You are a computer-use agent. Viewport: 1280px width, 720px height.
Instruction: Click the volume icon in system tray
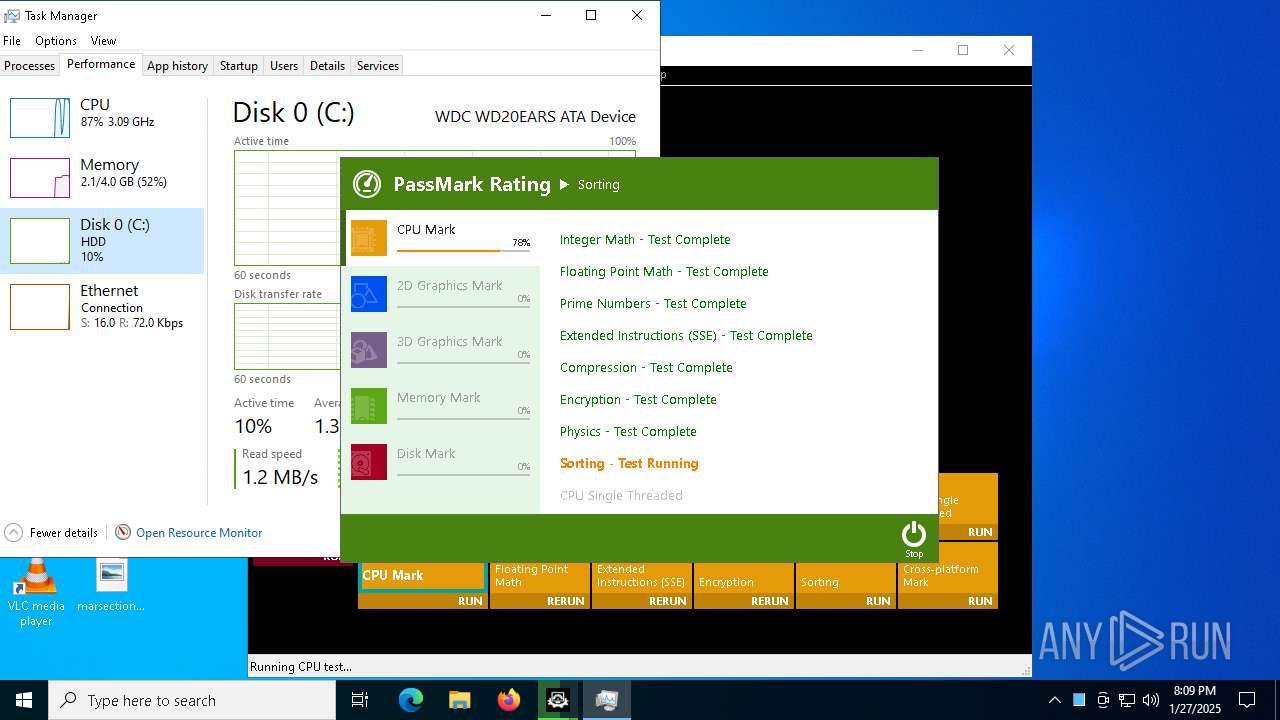1150,700
